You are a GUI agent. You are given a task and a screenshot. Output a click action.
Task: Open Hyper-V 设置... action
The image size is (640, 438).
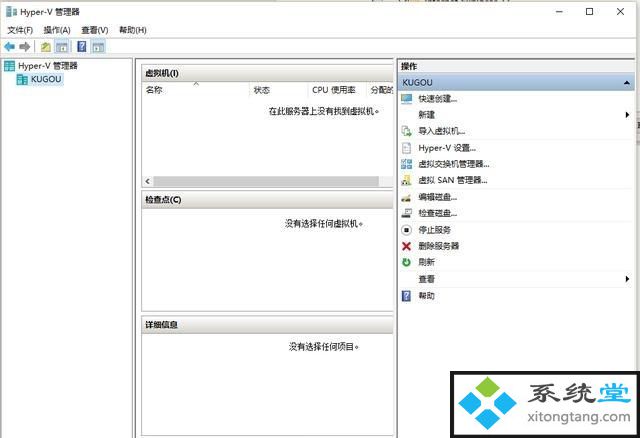pyautogui.click(x=447, y=148)
